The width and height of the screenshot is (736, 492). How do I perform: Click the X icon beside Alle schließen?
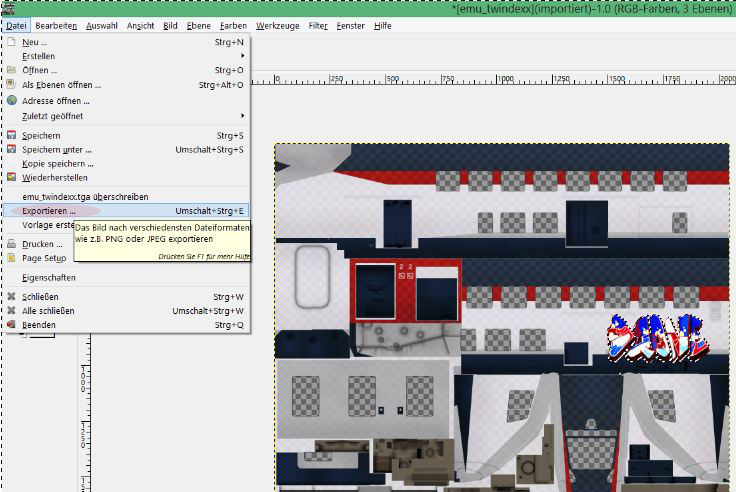pyautogui.click(x=12, y=310)
